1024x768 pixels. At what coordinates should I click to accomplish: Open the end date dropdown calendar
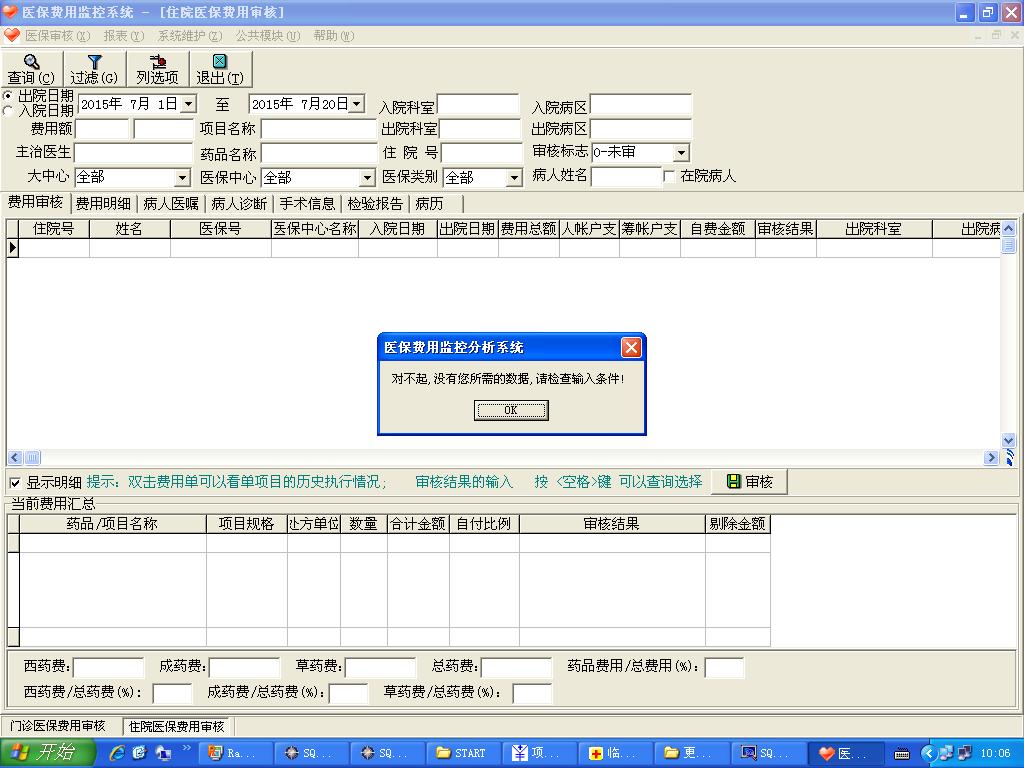357,104
